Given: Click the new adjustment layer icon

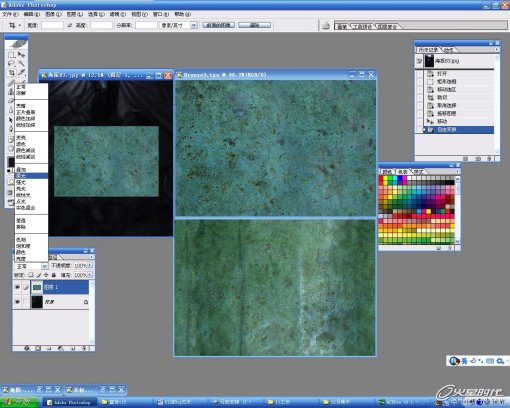Looking at the screenshot, I should point(60,348).
